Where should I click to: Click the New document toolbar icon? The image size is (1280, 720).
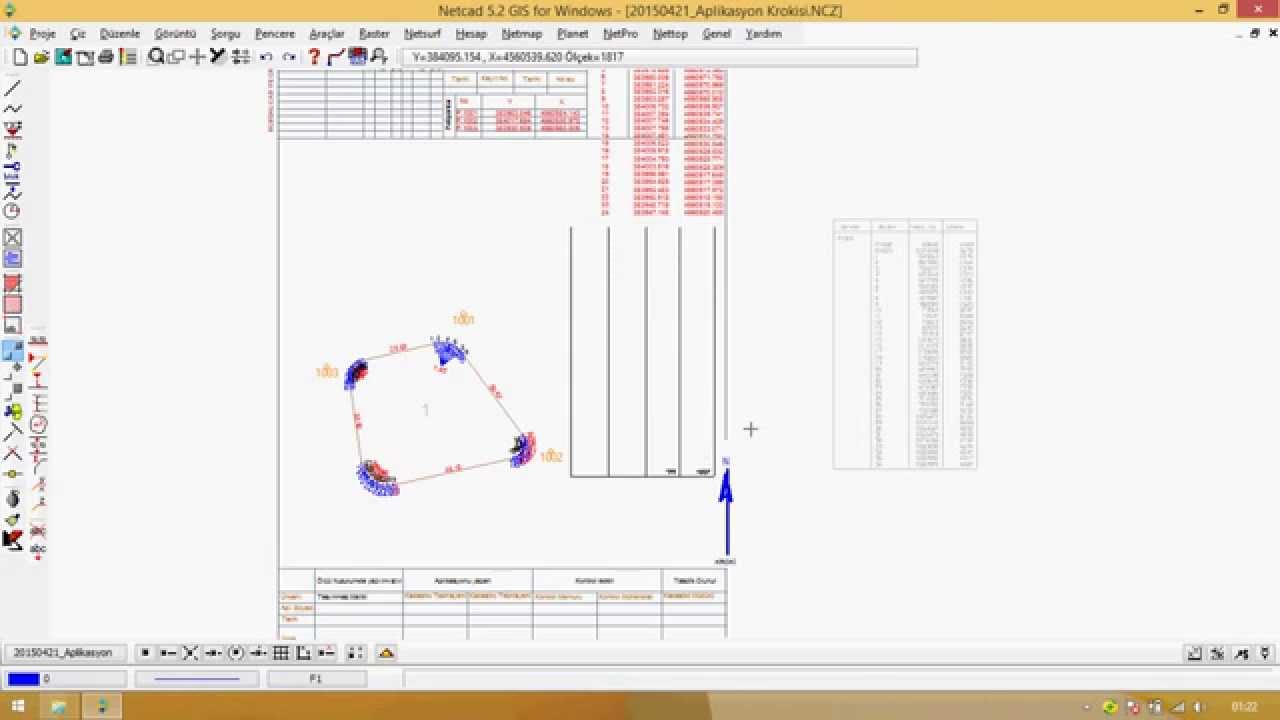(x=20, y=57)
